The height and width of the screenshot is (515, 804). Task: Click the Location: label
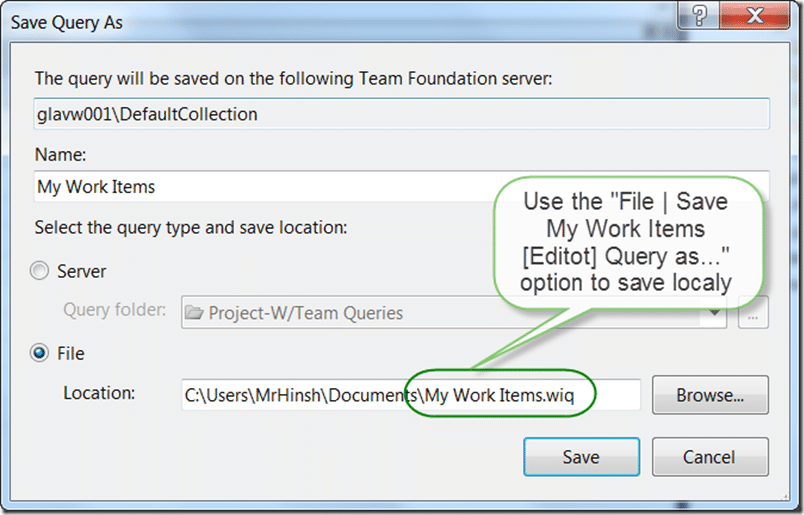point(99,393)
